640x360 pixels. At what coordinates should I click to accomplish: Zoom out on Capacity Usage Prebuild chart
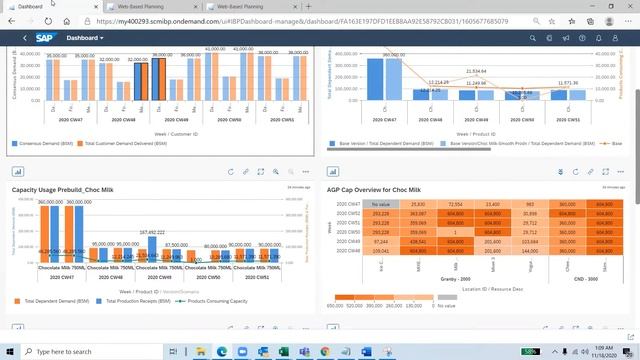coord(291,172)
